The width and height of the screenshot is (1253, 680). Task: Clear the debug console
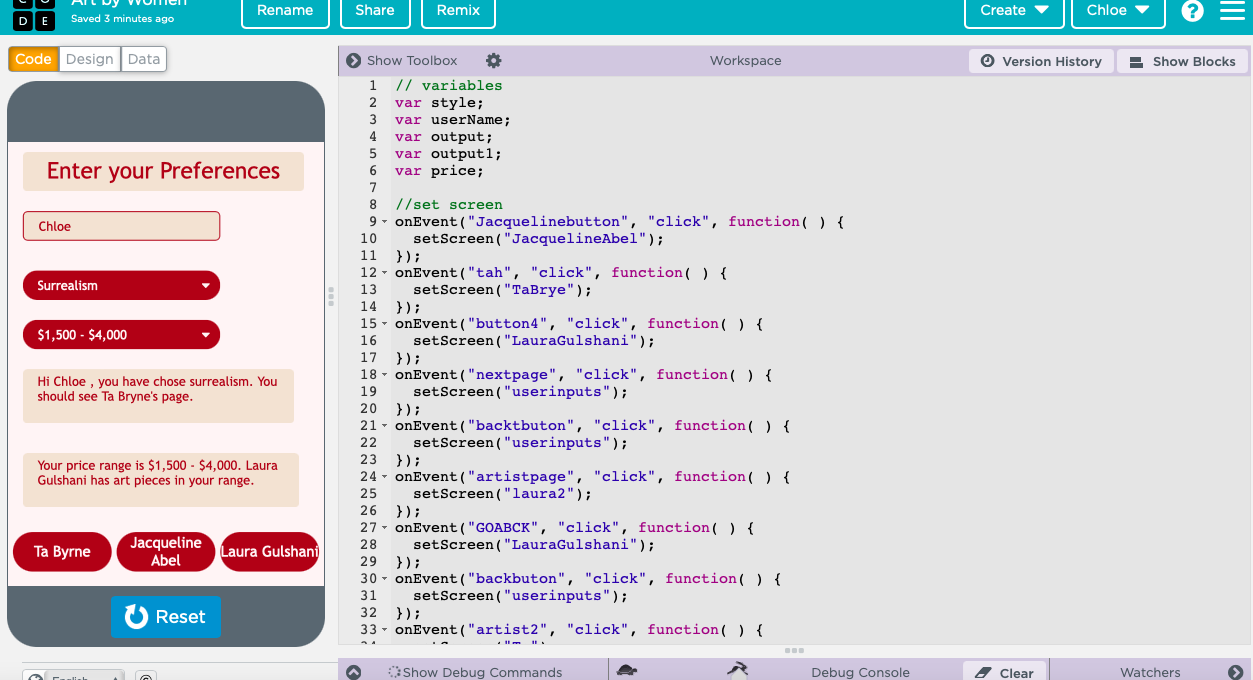point(1004,672)
